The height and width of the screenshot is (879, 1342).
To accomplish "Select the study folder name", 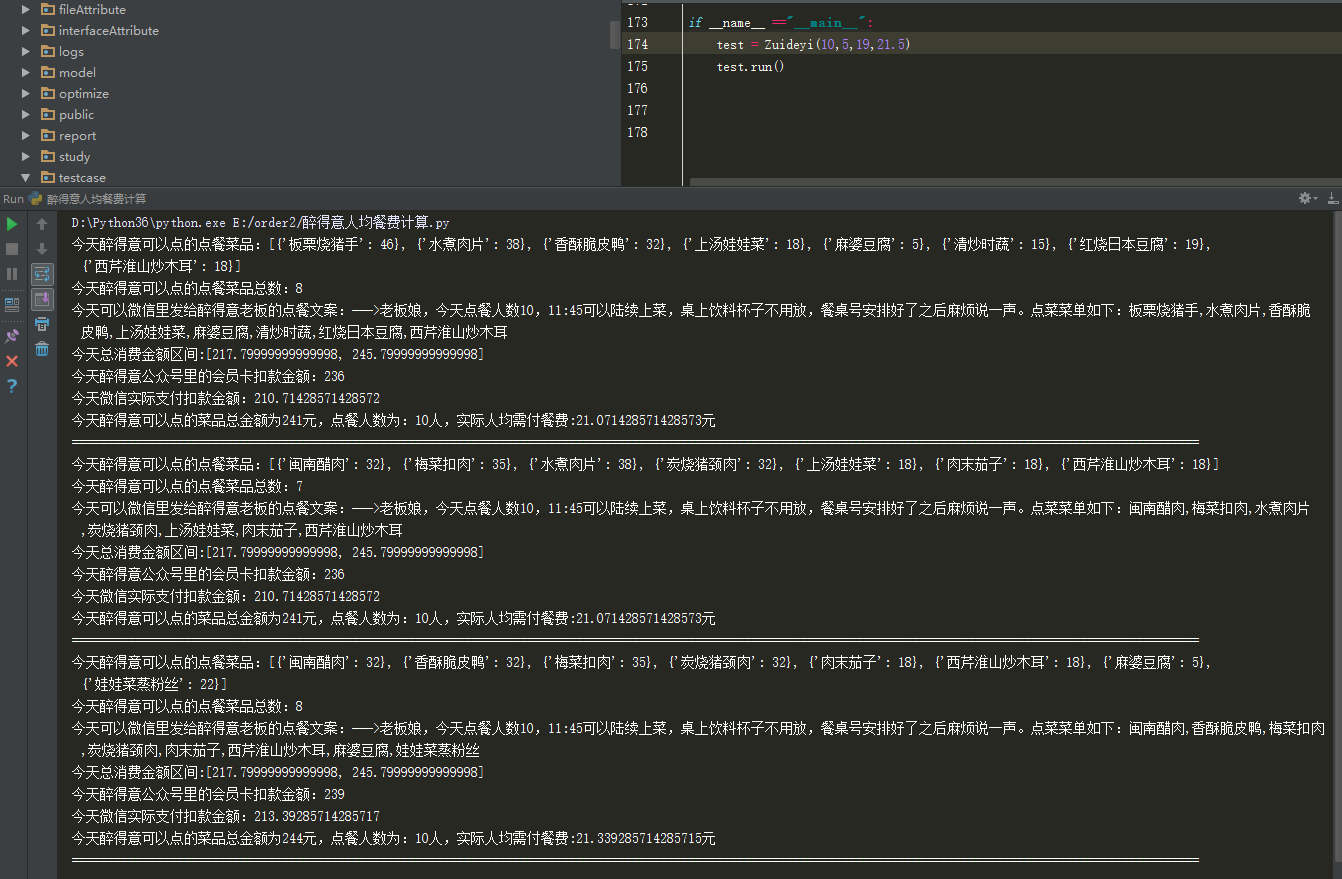I will coord(74,156).
